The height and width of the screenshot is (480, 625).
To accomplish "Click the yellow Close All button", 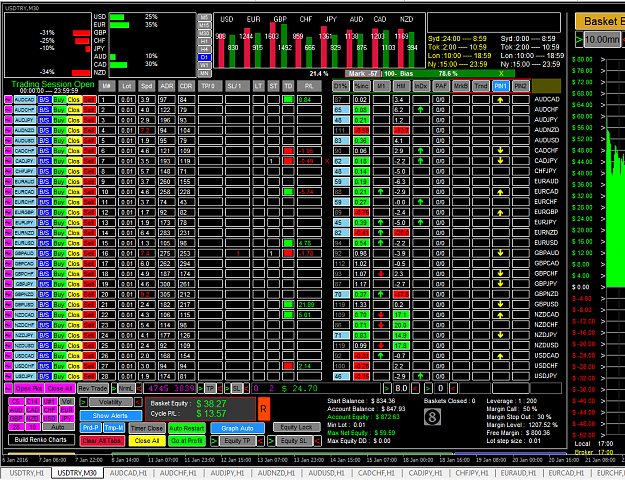I will pyautogui.click(x=147, y=441).
